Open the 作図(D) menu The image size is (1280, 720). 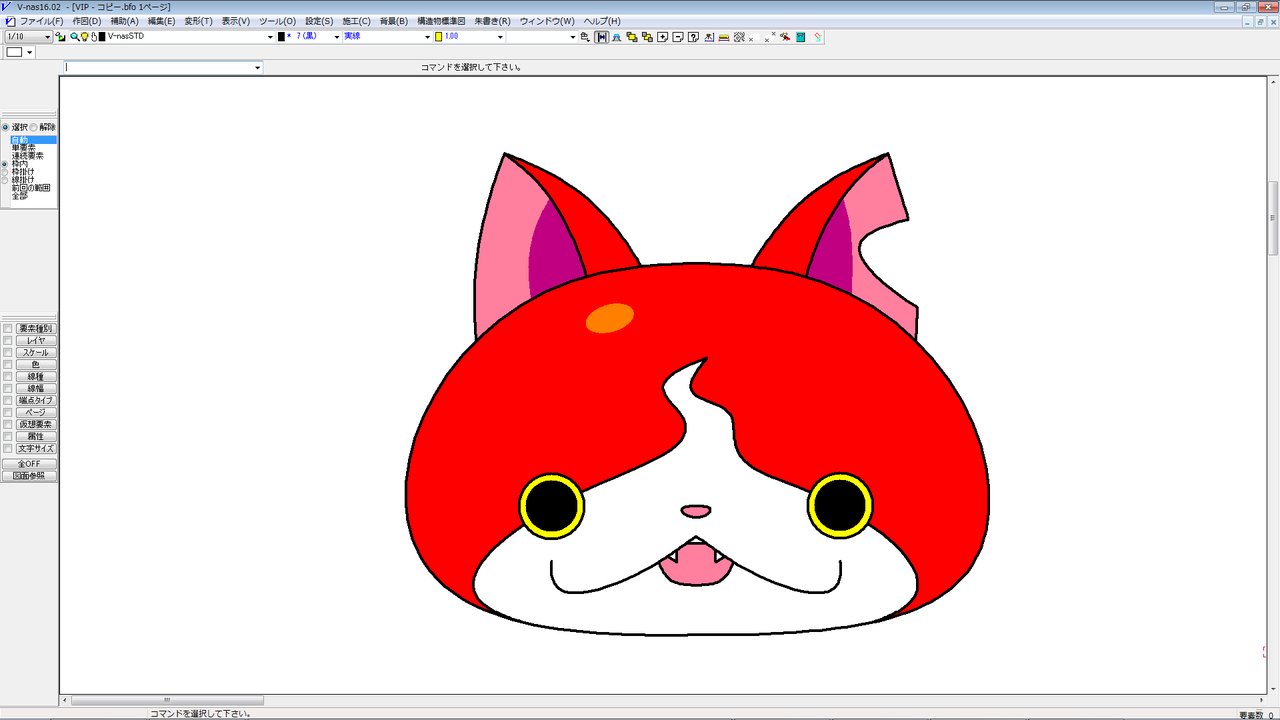point(86,21)
